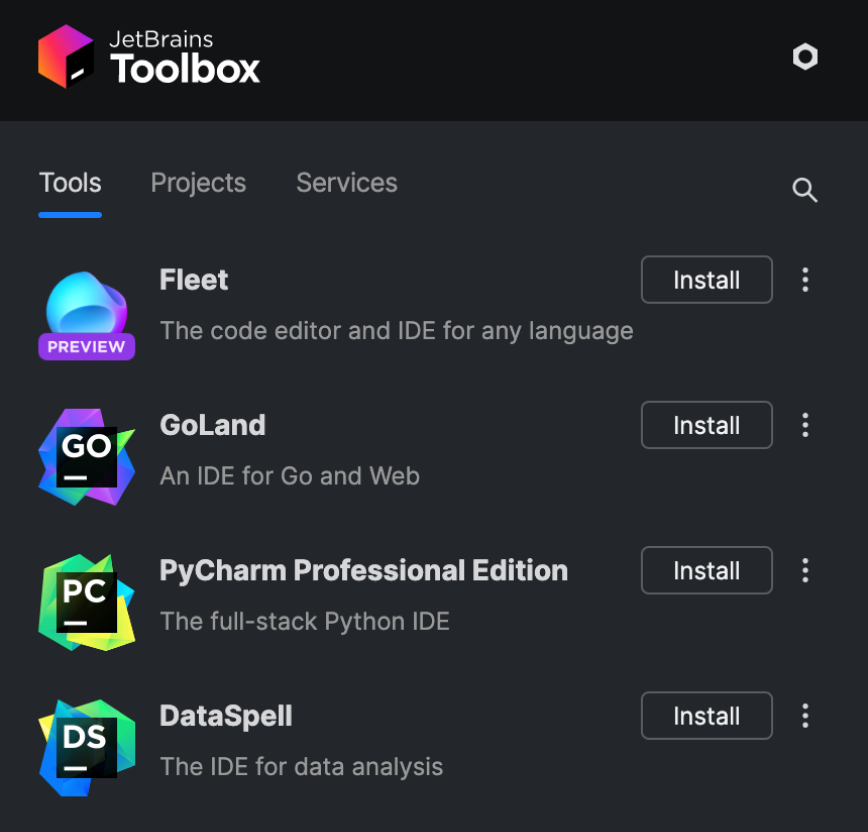
Task: Click the Fleet application icon
Action: pyautogui.click(x=86, y=305)
